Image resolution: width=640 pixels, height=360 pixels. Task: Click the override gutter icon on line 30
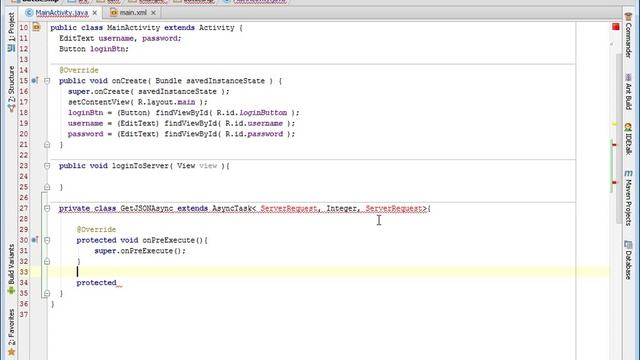coord(35,240)
